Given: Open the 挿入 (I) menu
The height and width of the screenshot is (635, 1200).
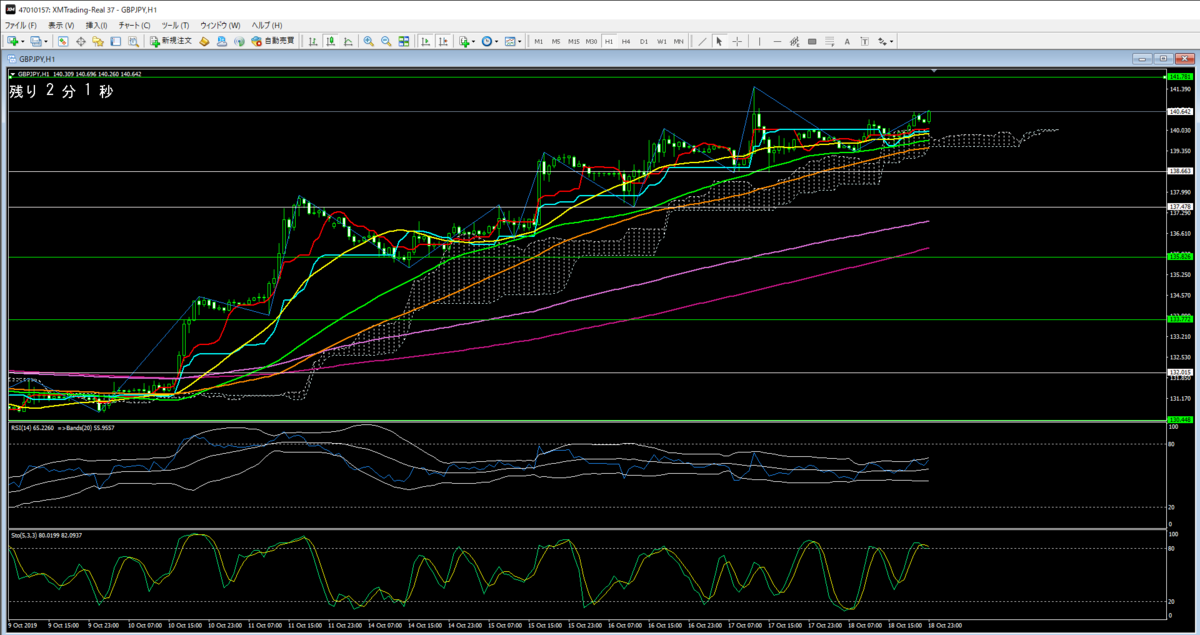Looking at the screenshot, I should point(97,25).
